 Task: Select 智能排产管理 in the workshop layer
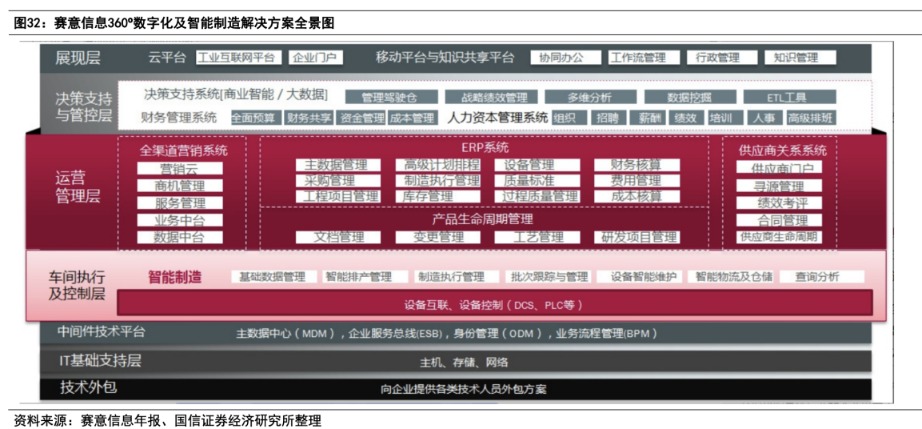click(358, 277)
